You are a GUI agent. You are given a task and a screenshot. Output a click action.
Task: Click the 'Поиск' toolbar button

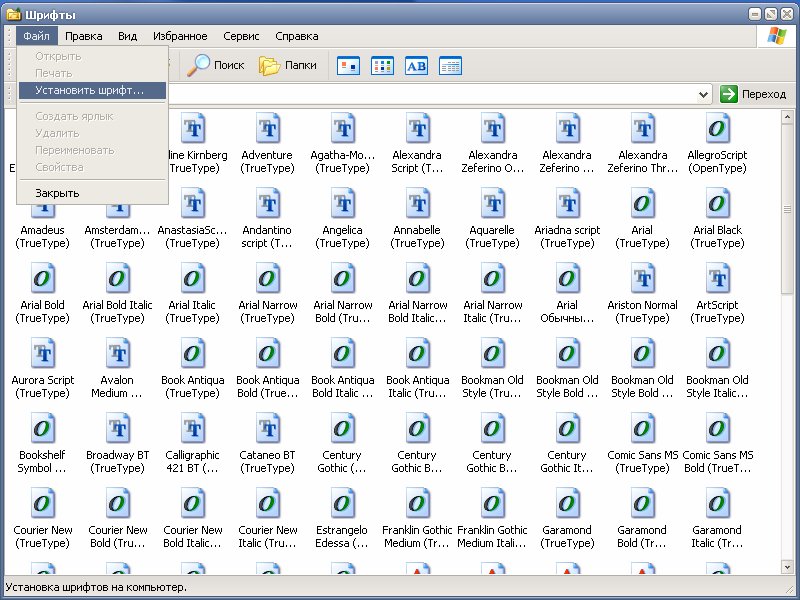click(215, 65)
